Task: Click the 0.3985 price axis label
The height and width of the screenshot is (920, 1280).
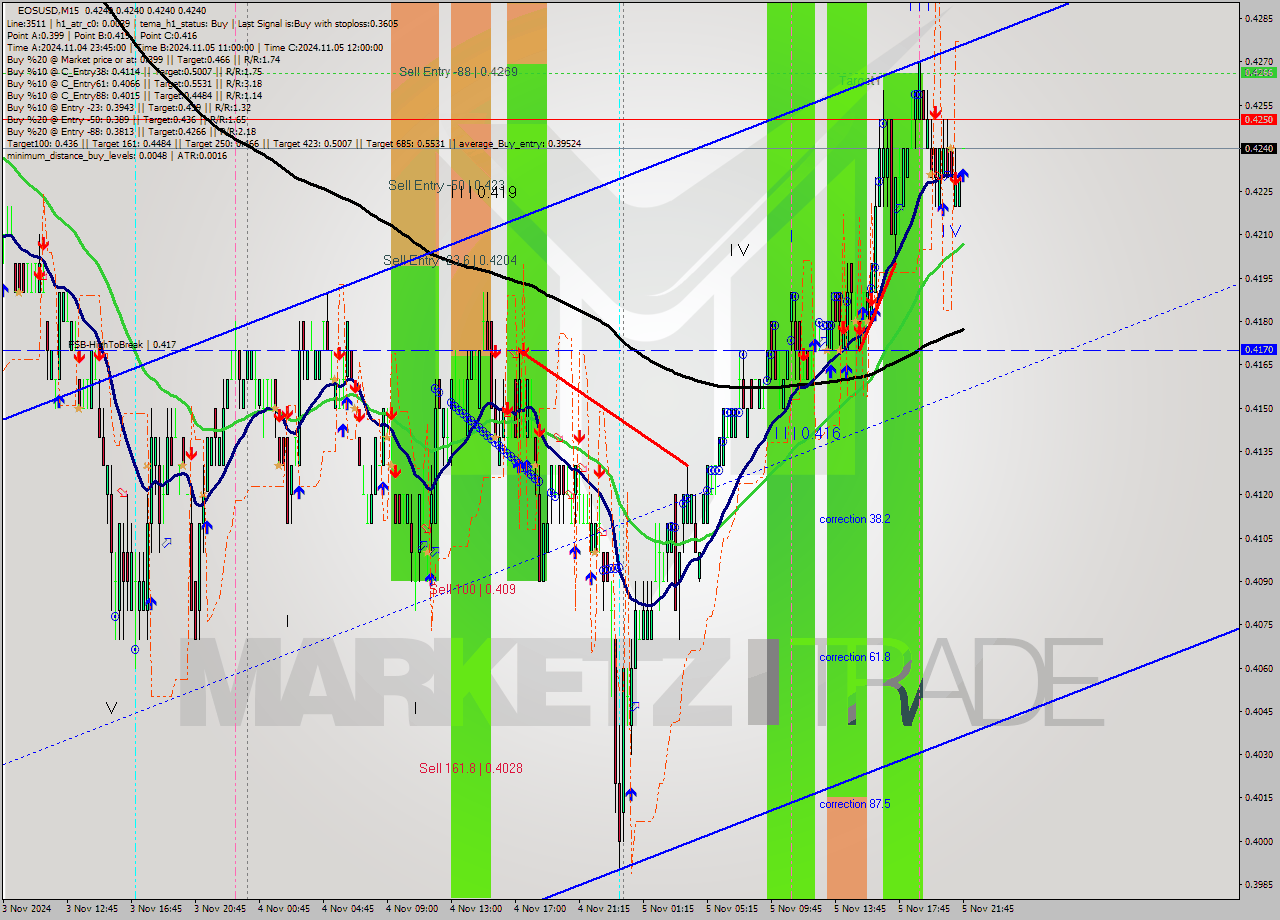Action: tap(1257, 884)
